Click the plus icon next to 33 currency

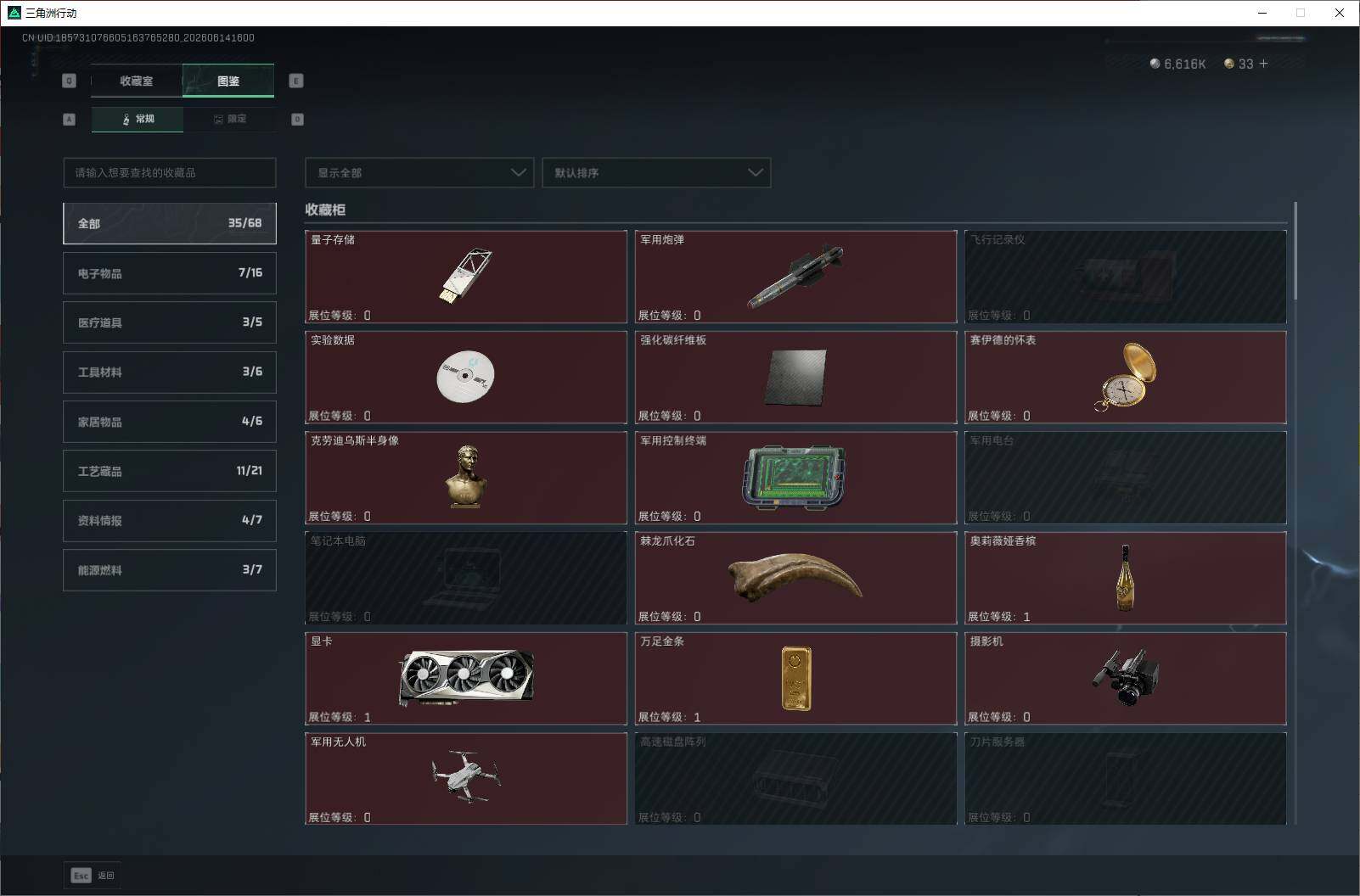tap(1263, 64)
